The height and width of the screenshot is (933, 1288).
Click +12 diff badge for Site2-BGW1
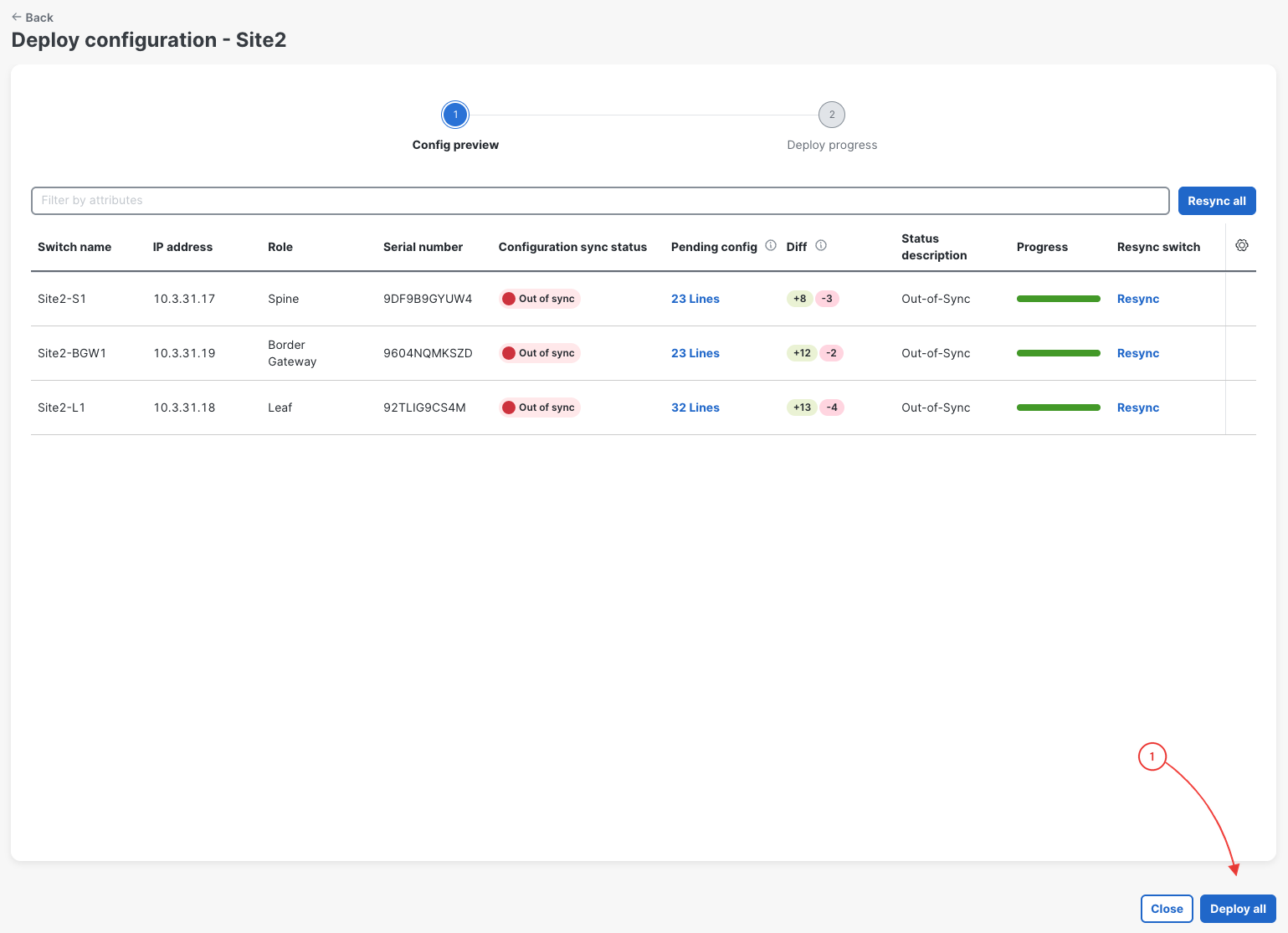coord(802,353)
